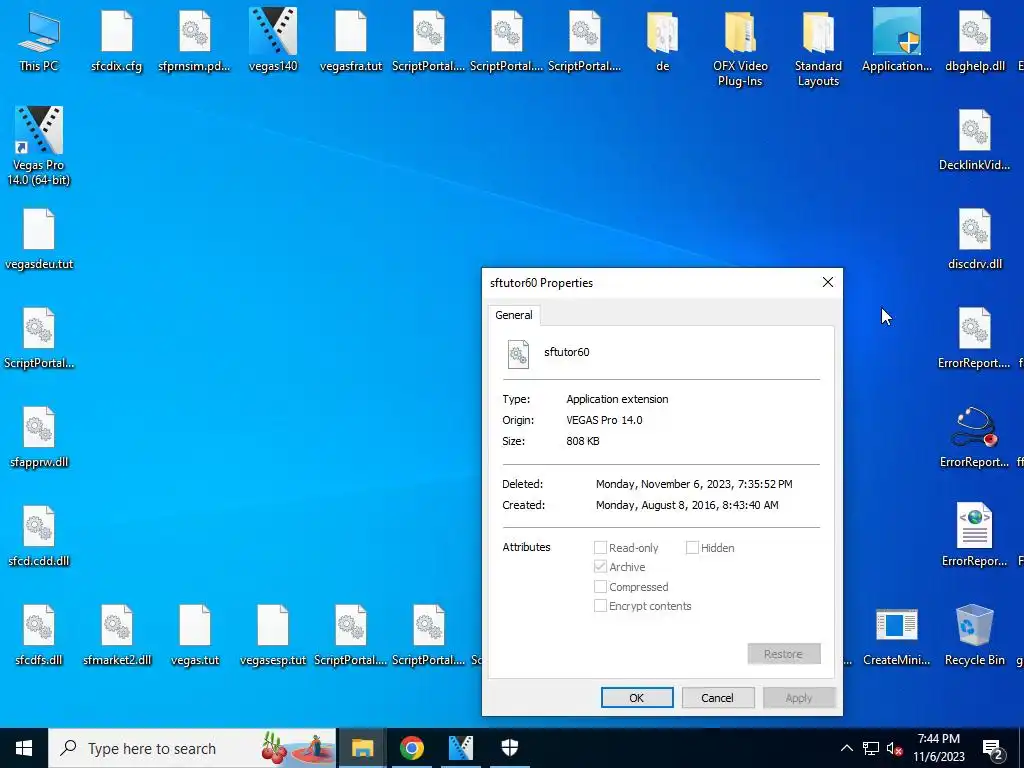This screenshot has height=768, width=1024.
Task: Open Vegas Pro from the taskbar
Action: [461, 748]
